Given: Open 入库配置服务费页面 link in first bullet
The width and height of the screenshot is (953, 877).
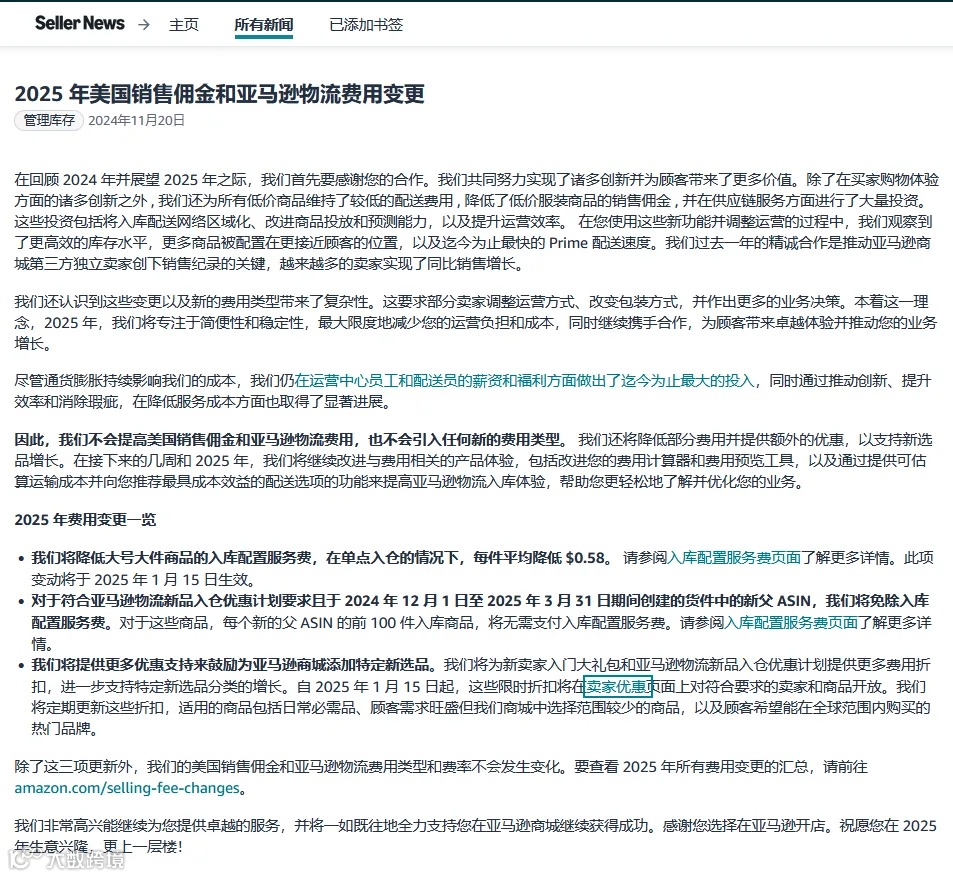Looking at the screenshot, I should coord(734,558).
